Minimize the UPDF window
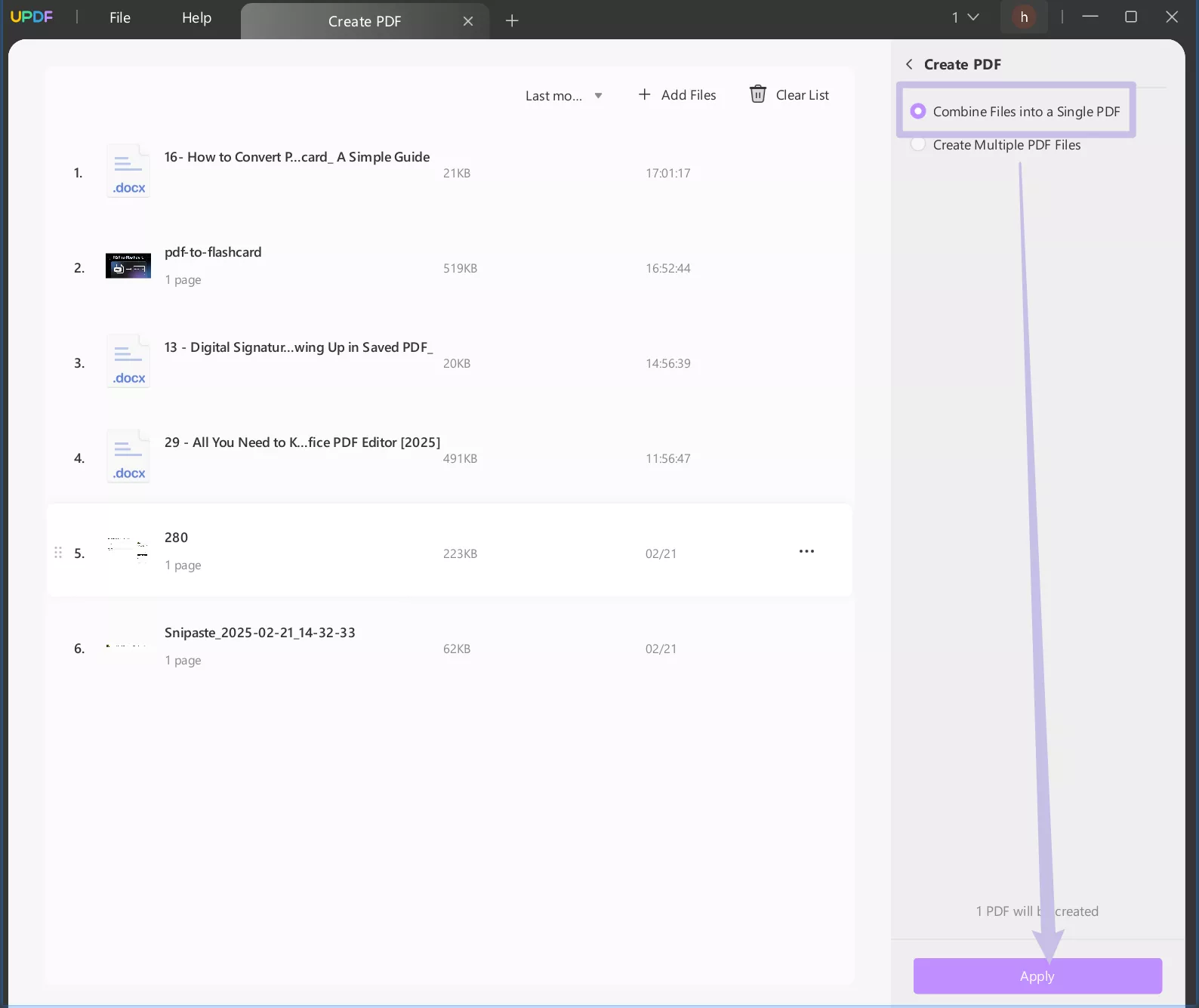This screenshot has height=1008, width=1199. coord(1090,17)
